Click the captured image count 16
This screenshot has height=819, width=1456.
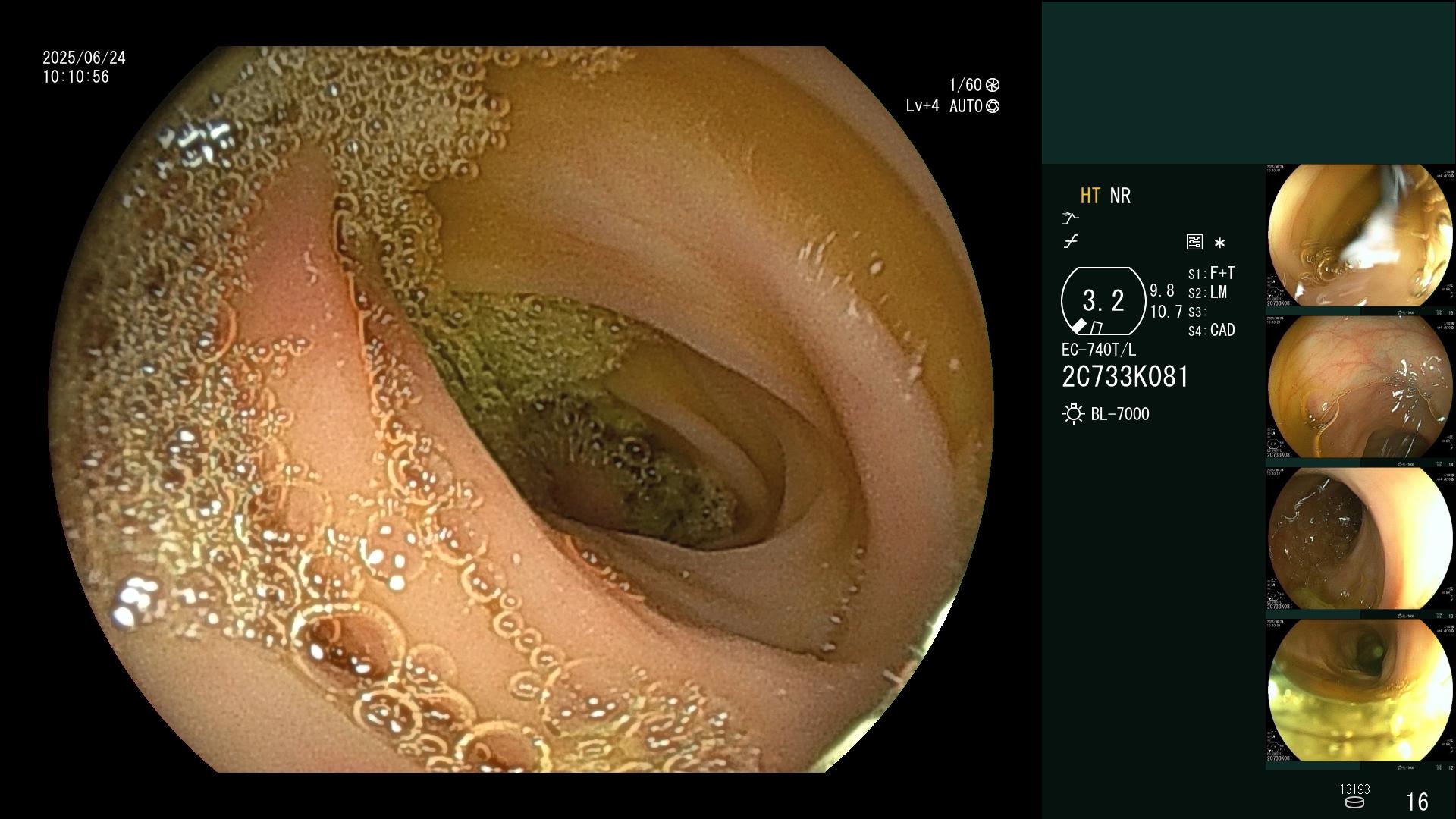(x=1417, y=802)
